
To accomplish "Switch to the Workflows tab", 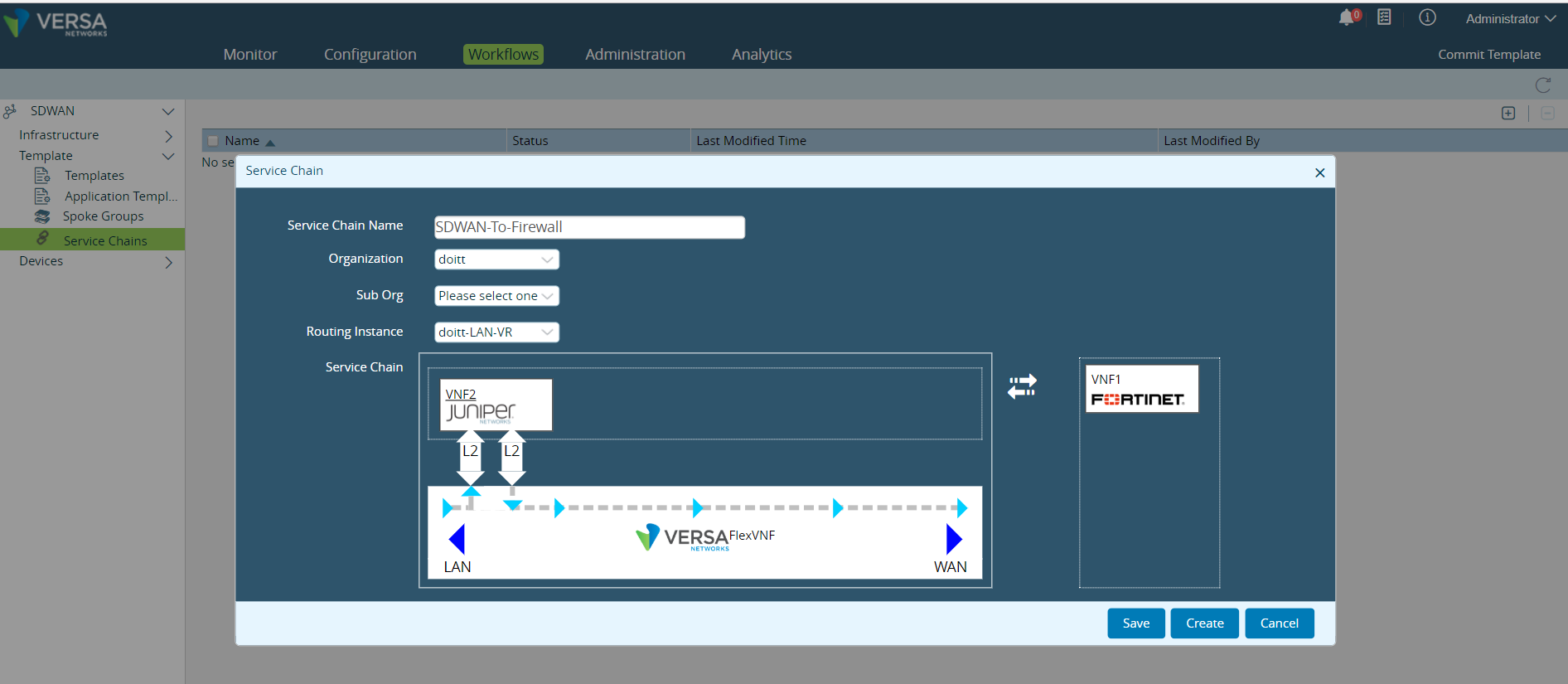I will 503,54.
